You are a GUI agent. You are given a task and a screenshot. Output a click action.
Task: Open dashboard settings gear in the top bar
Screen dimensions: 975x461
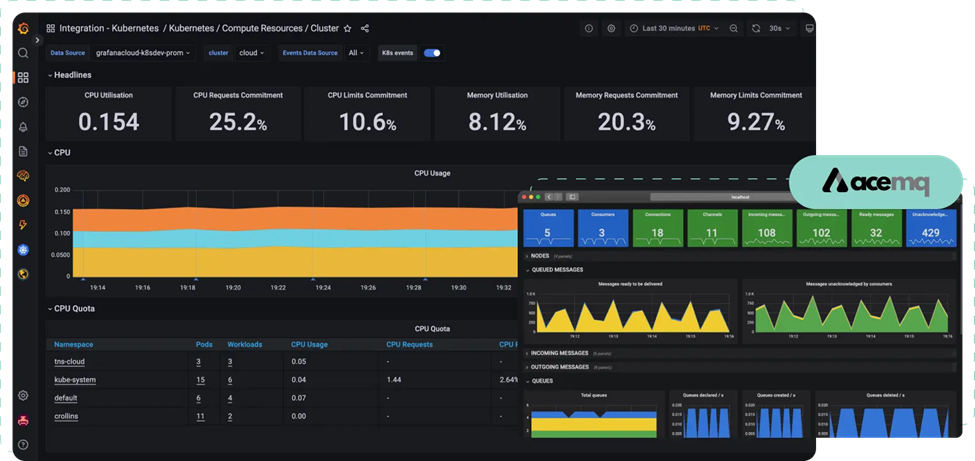click(611, 29)
